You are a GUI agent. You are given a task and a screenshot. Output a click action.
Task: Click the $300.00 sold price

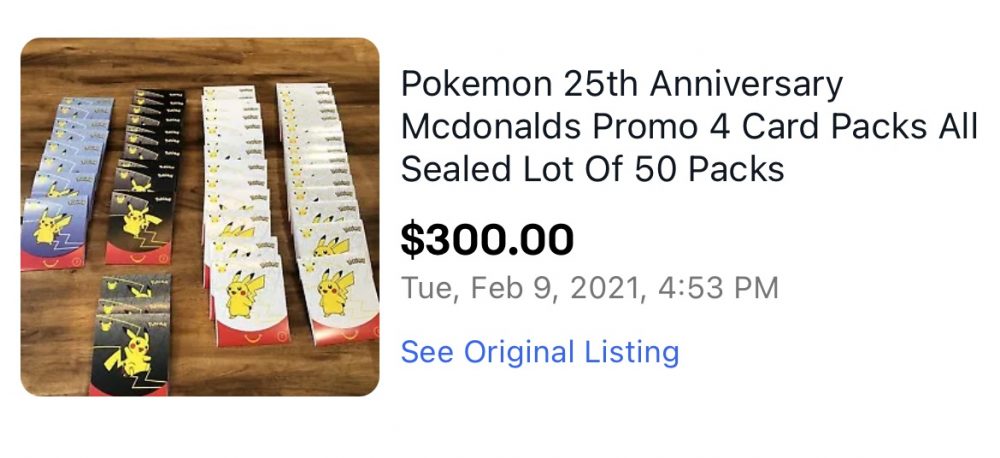coord(487,240)
